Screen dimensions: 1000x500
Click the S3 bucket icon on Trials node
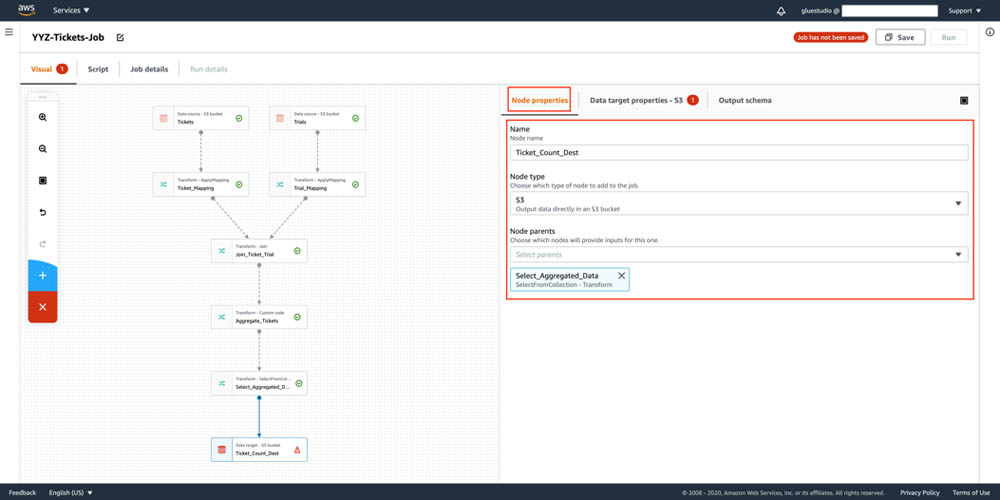pyautogui.click(x=280, y=118)
